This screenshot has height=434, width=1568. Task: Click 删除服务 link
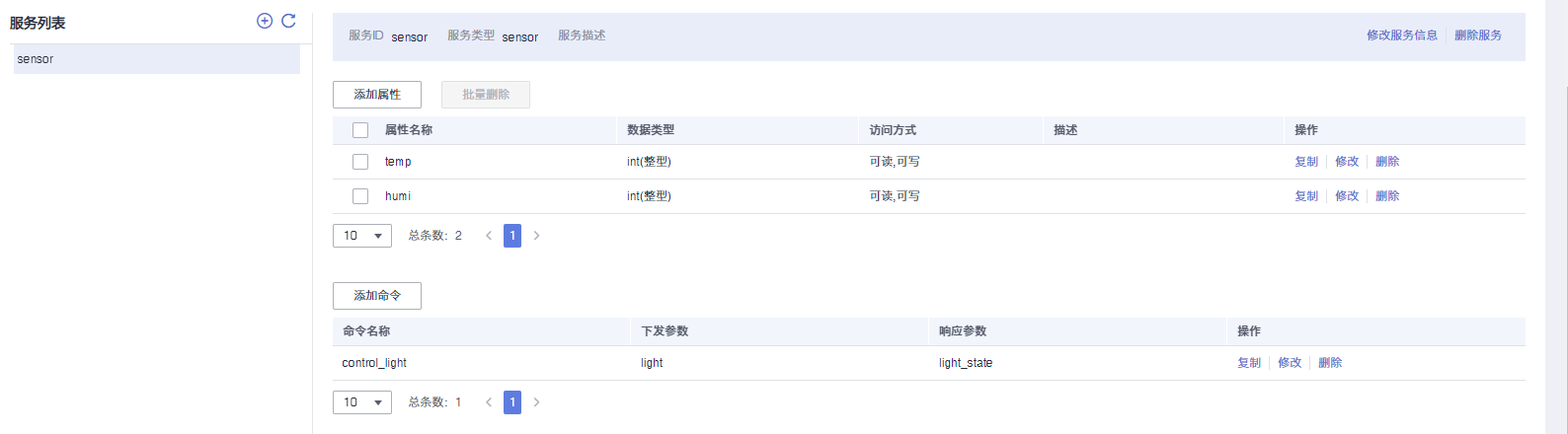(1478, 36)
